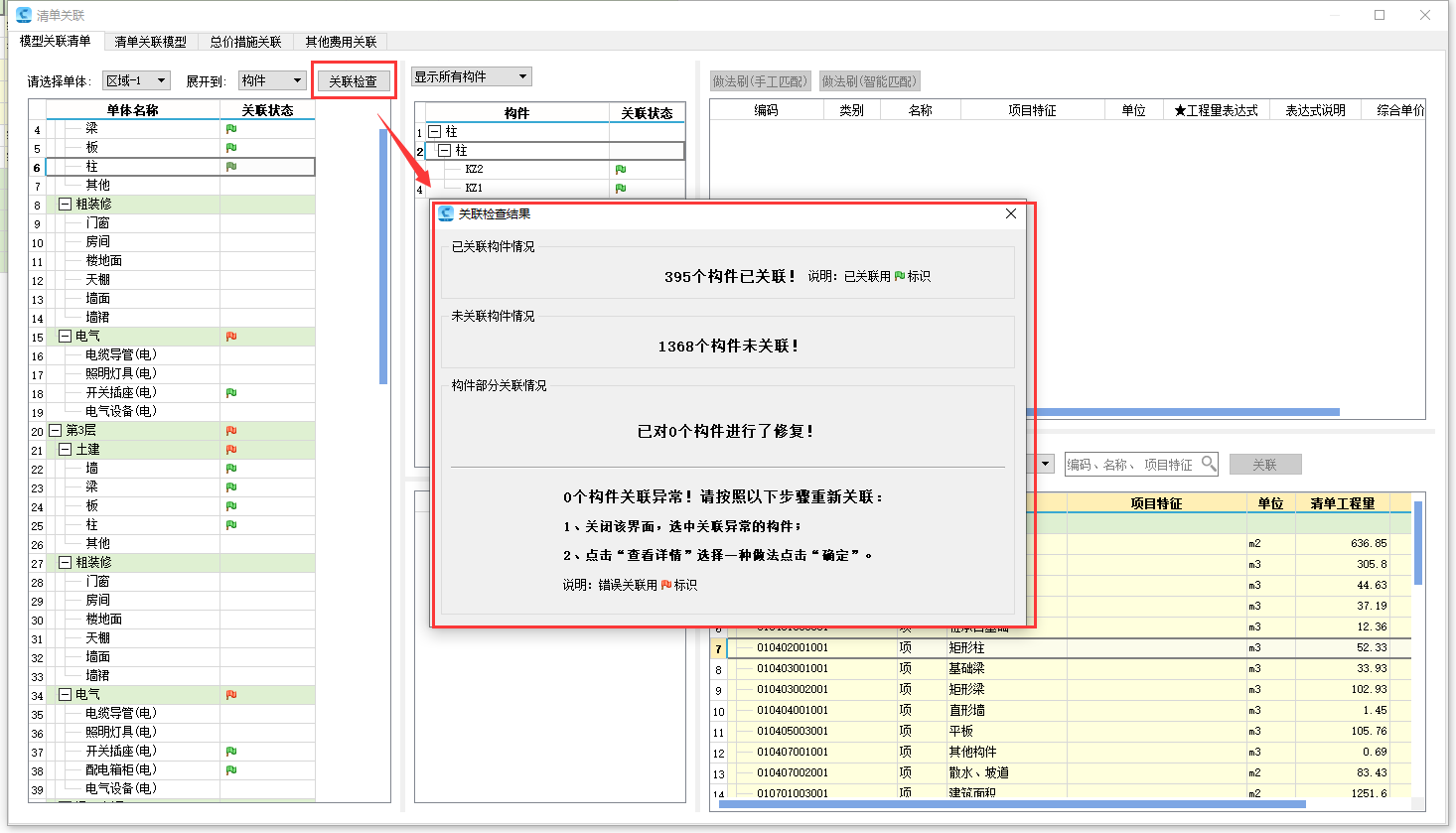This screenshot has height=833, width=1456.
Task: Click the green flag beside 配电箱柜(电)
Action: click(x=231, y=770)
